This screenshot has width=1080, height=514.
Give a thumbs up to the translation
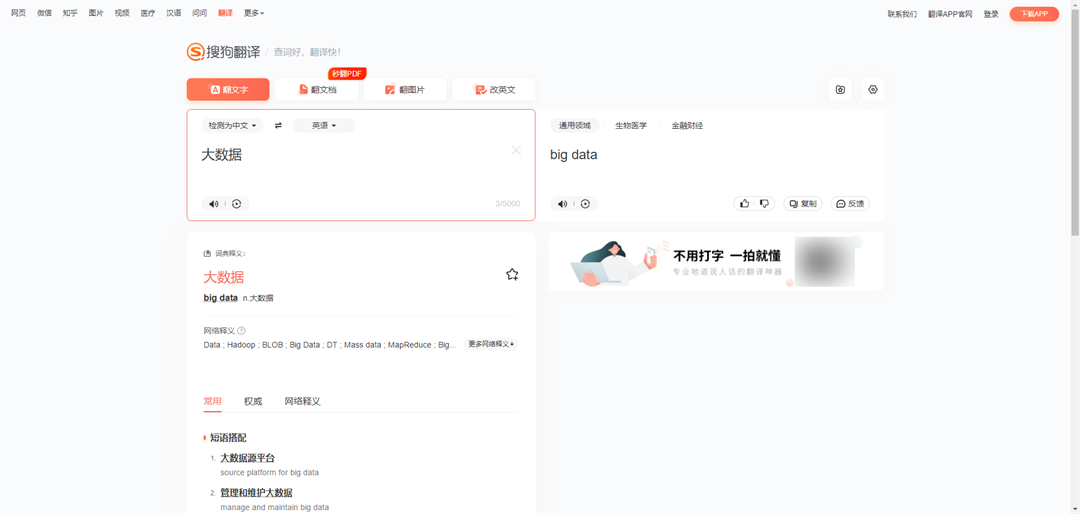pos(745,203)
